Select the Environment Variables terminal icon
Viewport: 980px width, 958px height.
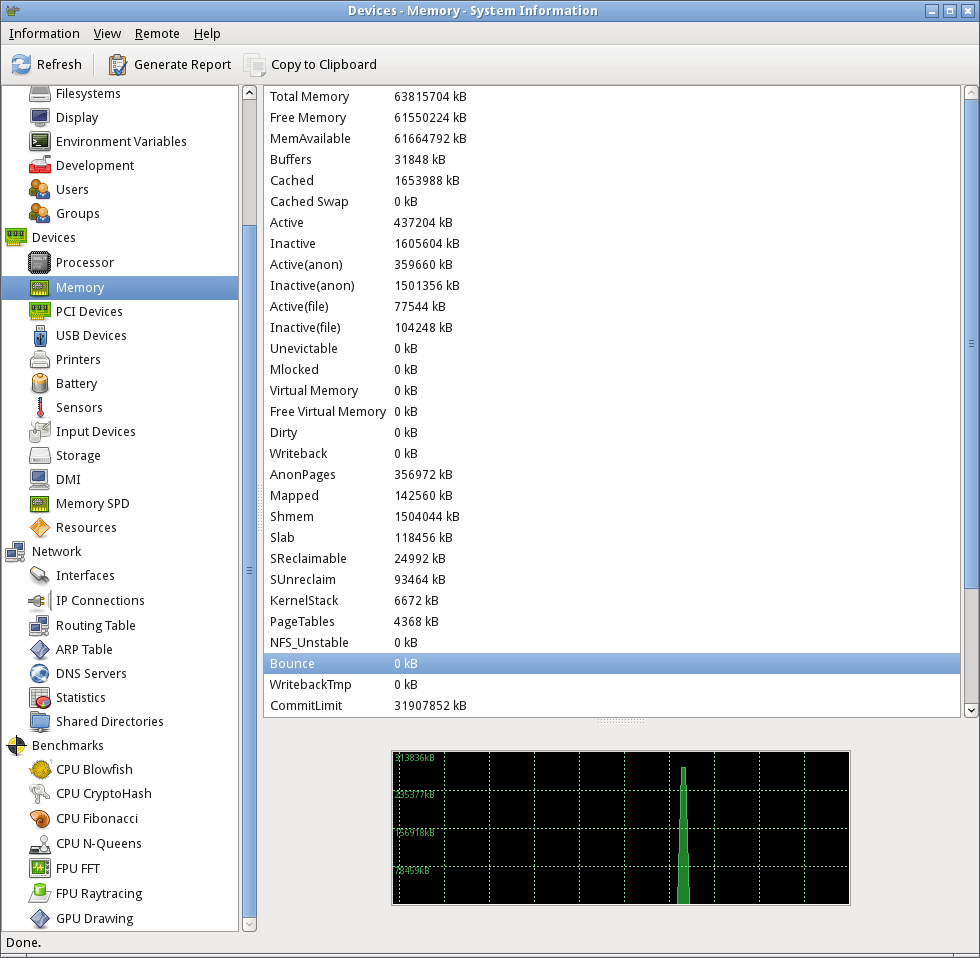pos(40,141)
